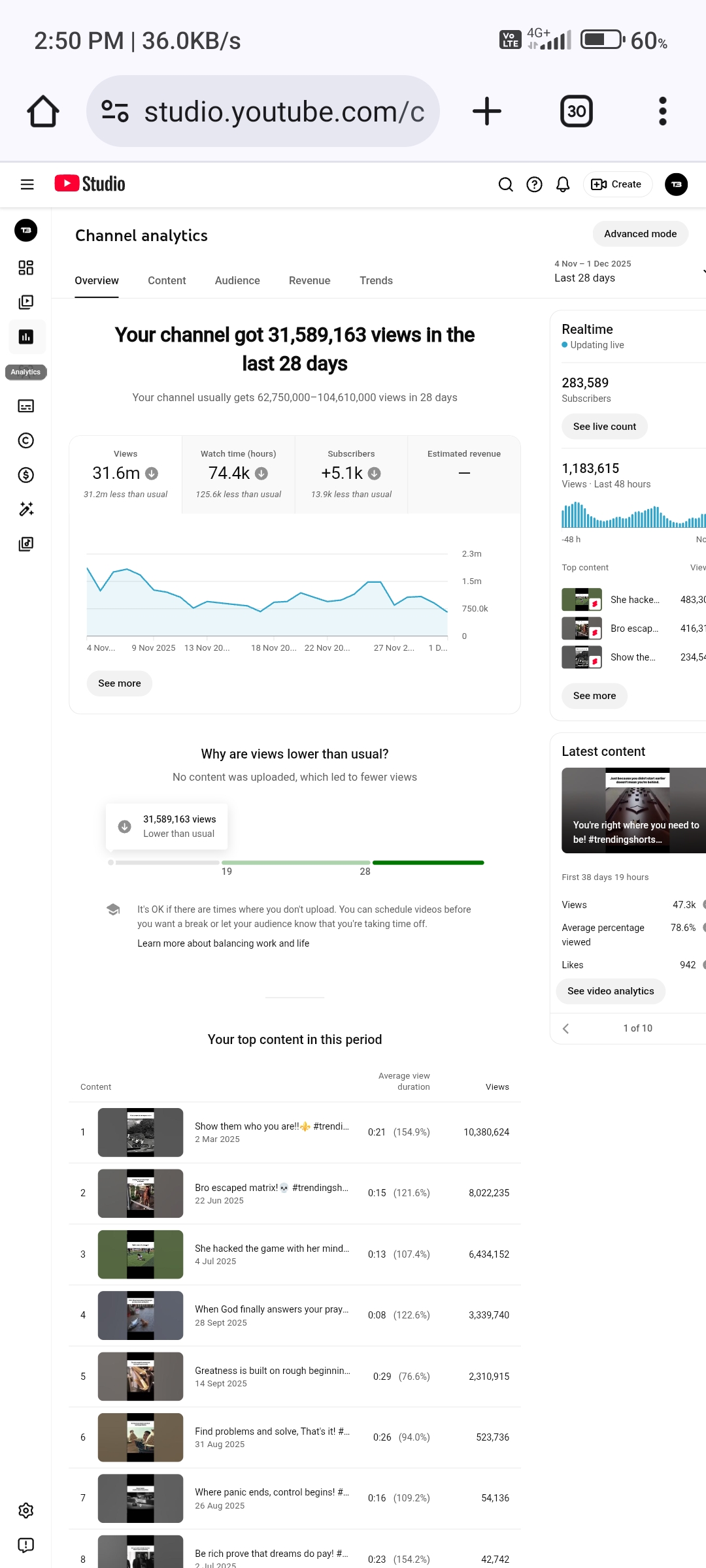Switch to the Revenue tab

[309, 281]
